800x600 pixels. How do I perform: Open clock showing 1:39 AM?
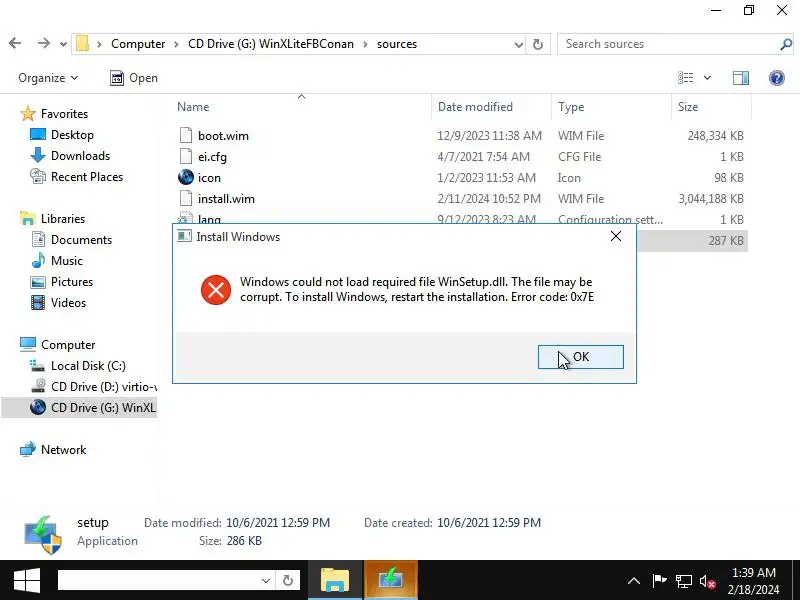tap(754, 581)
